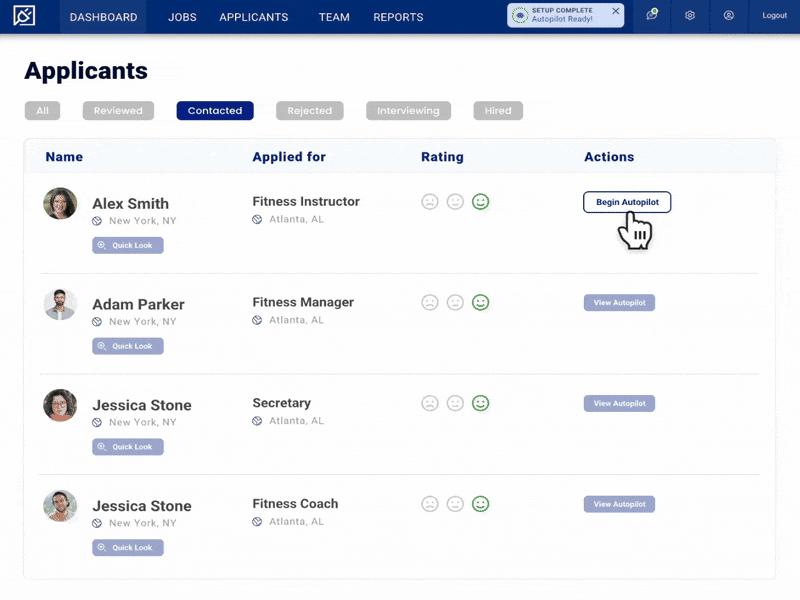Rate Jessica Stone Secretary with sad face
Image resolution: width=800 pixels, height=600 pixels.
pyautogui.click(x=430, y=403)
